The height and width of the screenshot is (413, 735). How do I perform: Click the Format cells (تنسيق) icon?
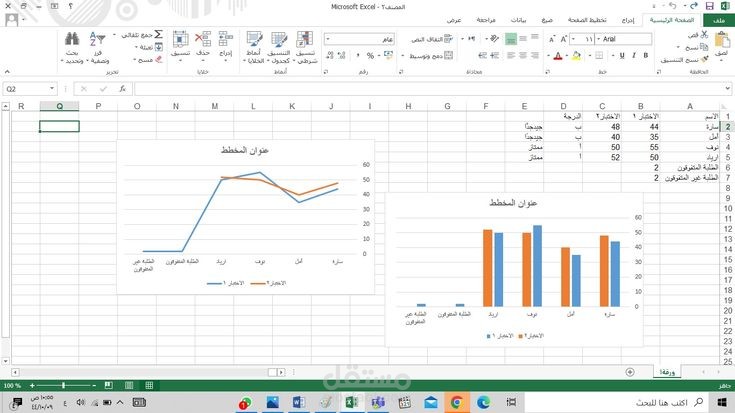pyautogui.click(x=180, y=39)
